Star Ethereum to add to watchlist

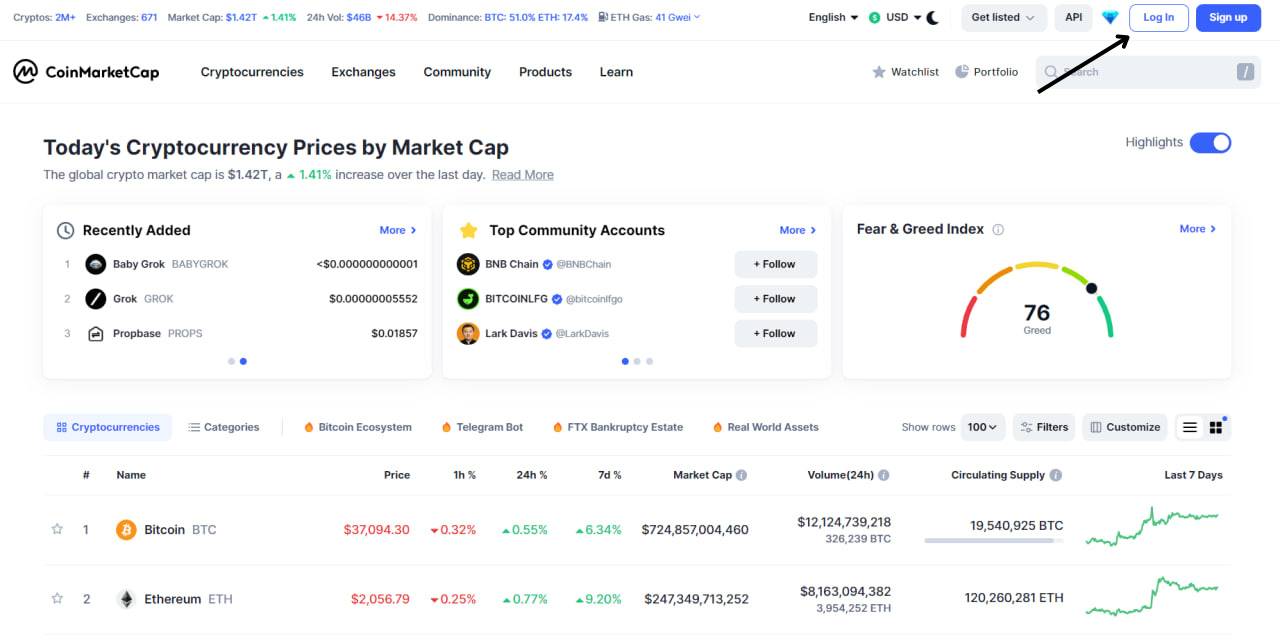(57, 599)
